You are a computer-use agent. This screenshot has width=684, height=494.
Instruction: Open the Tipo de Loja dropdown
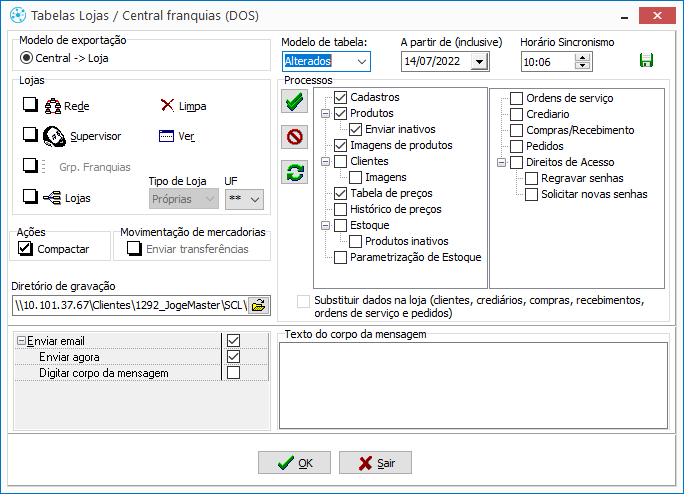pos(210,199)
